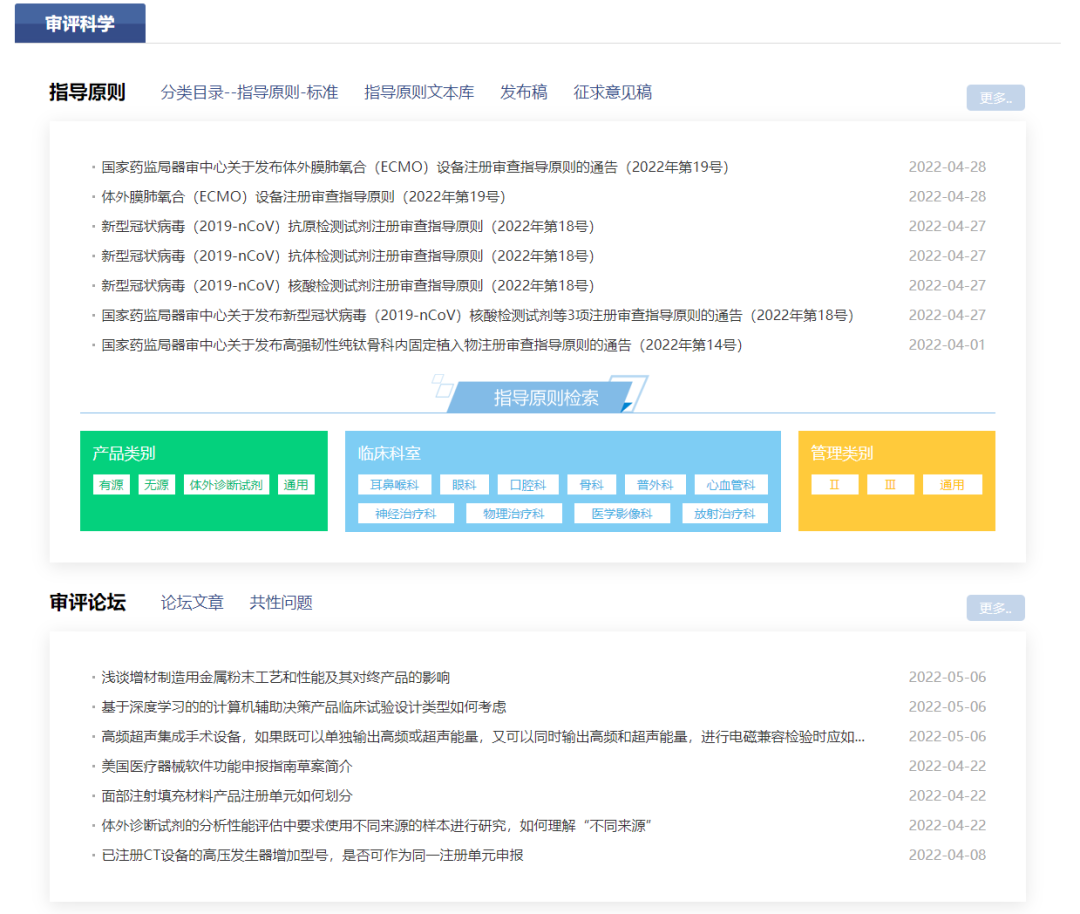The width and height of the screenshot is (1080, 914).
Task: Filter product category by 有源
Action: click(111, 485)
